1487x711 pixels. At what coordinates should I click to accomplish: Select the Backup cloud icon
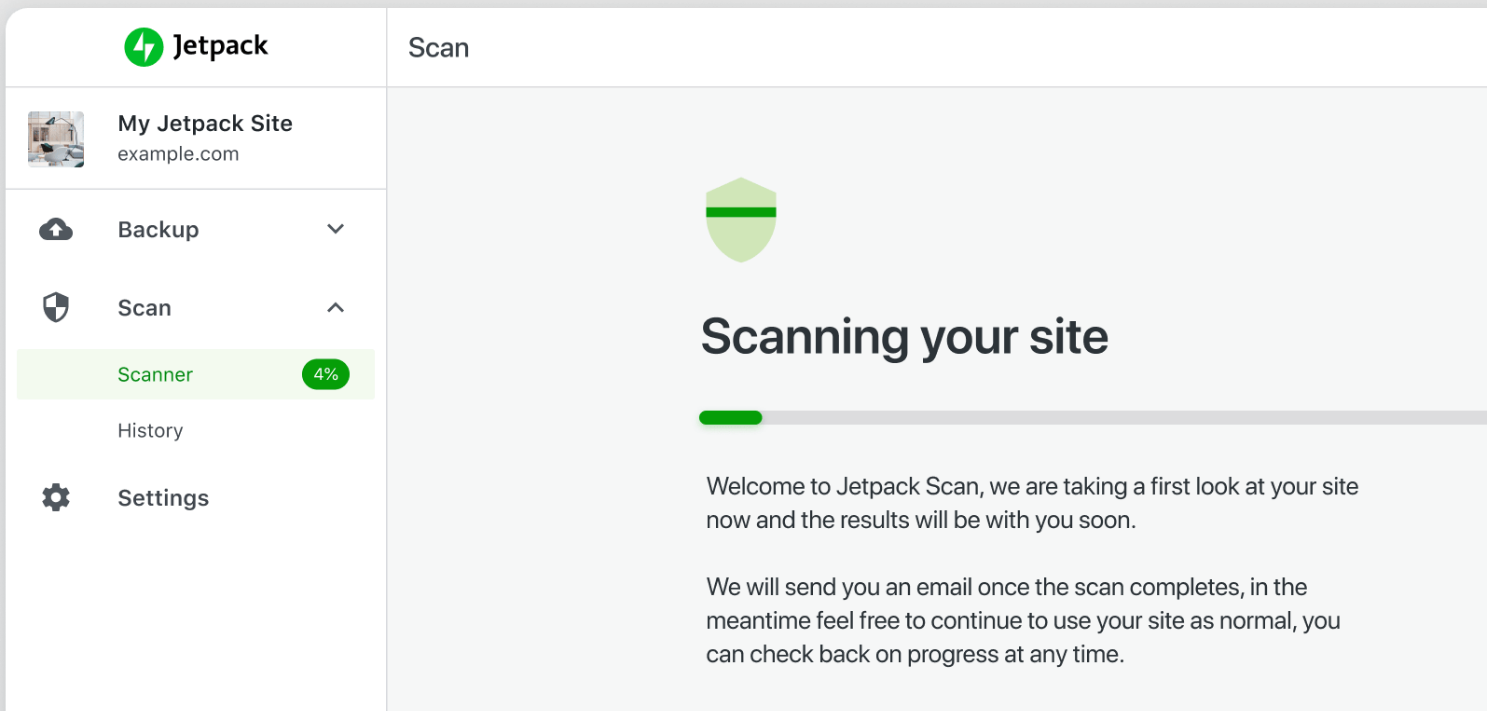click(55, 229)
